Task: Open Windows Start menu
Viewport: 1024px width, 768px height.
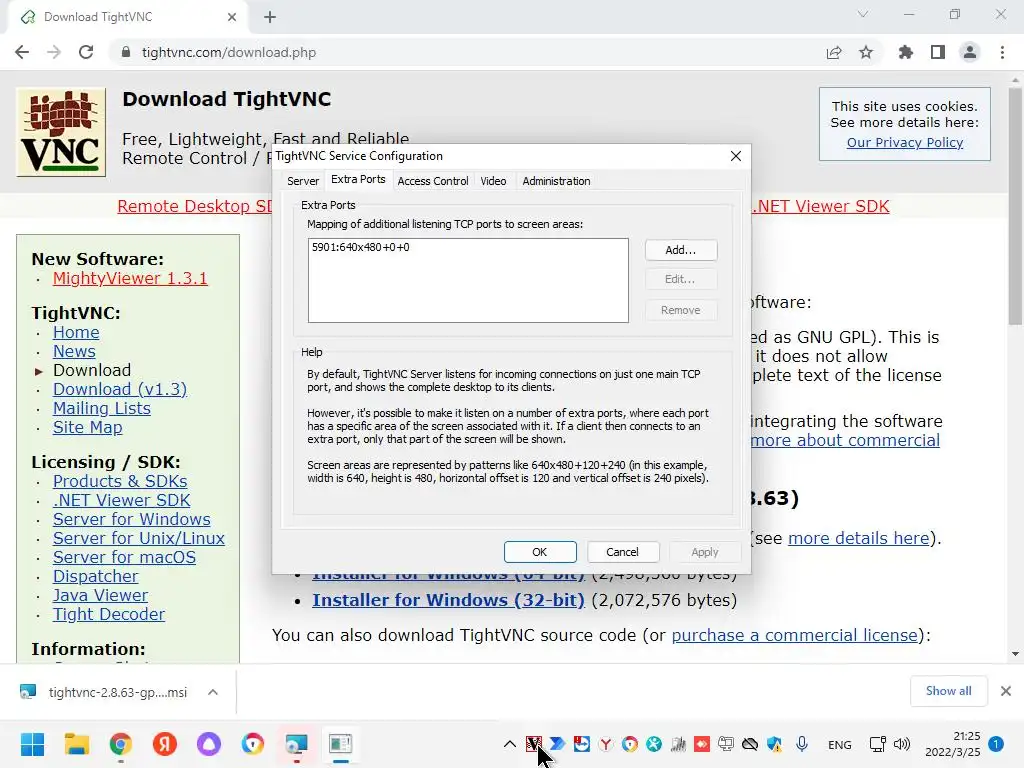Action: pyautogui.click(x=32, y=744)
